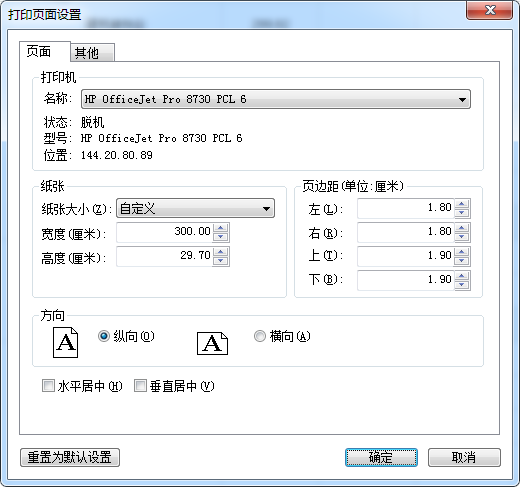This screenshot has width=520, height=487.
Task: Click the 确定 button
Action: 381,457
